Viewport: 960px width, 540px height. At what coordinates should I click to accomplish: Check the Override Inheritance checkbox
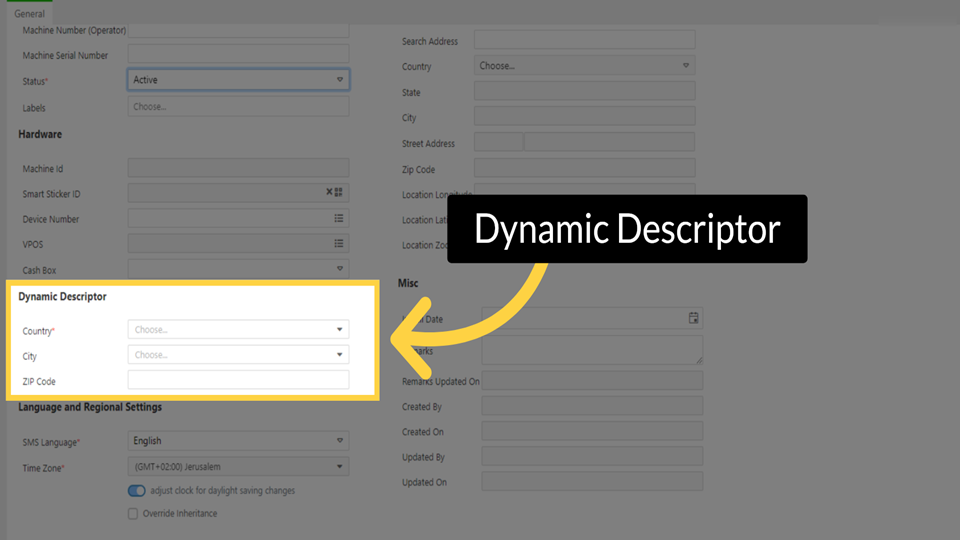pos(133,514)
